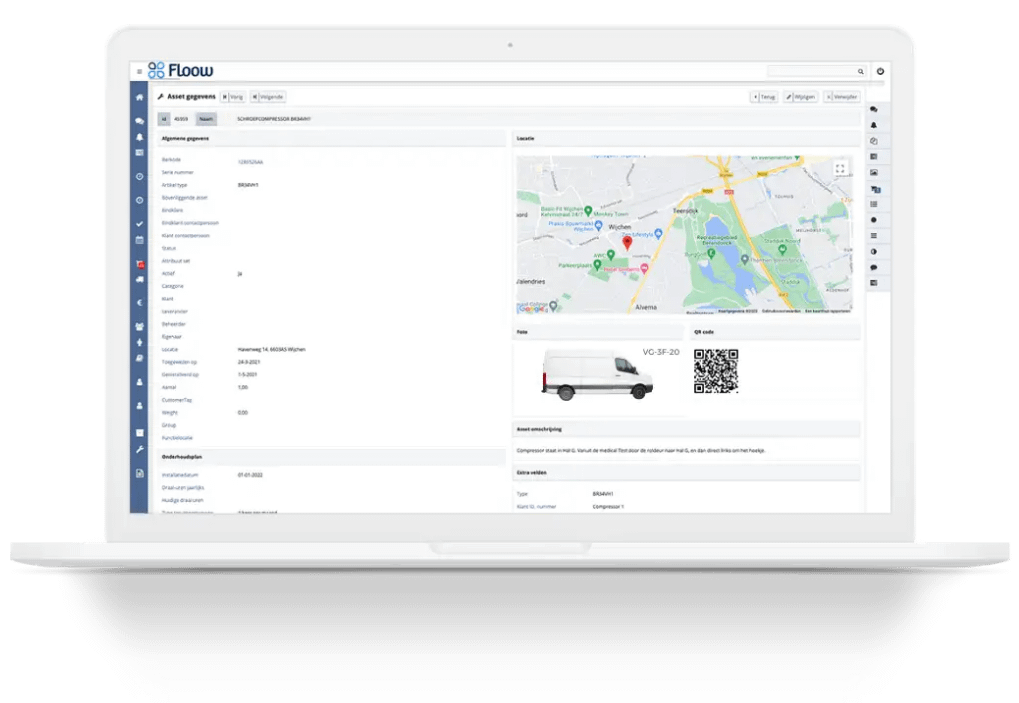The height and width of the screenshot is (703, 1019).
Task: Click the Volgende button
Action: 268,97
